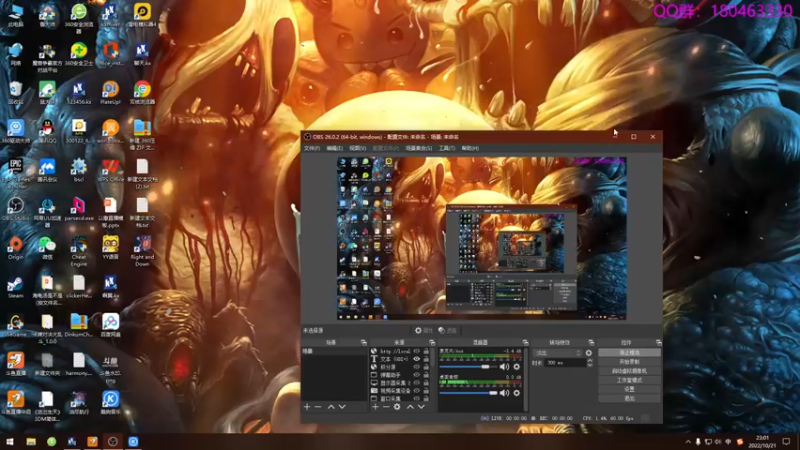Undock the 混音器 panel with float icon
The image size is (800, 450).
(525, 342)
